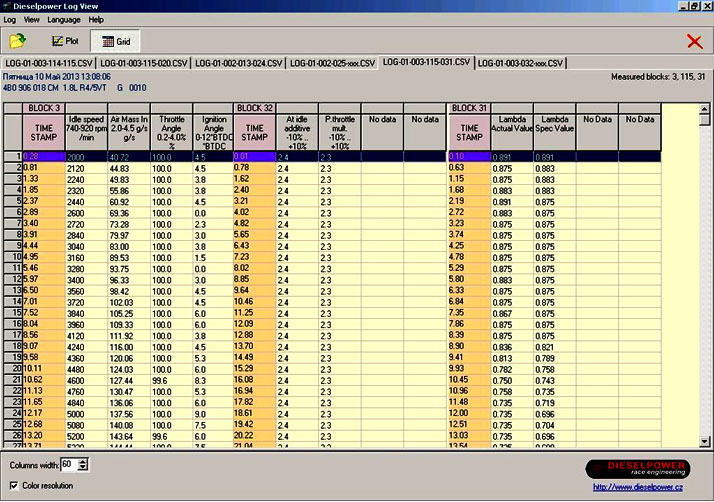714x502 pixels.
Task: Increase columns width with up arrow
Action: coord(82,461)
